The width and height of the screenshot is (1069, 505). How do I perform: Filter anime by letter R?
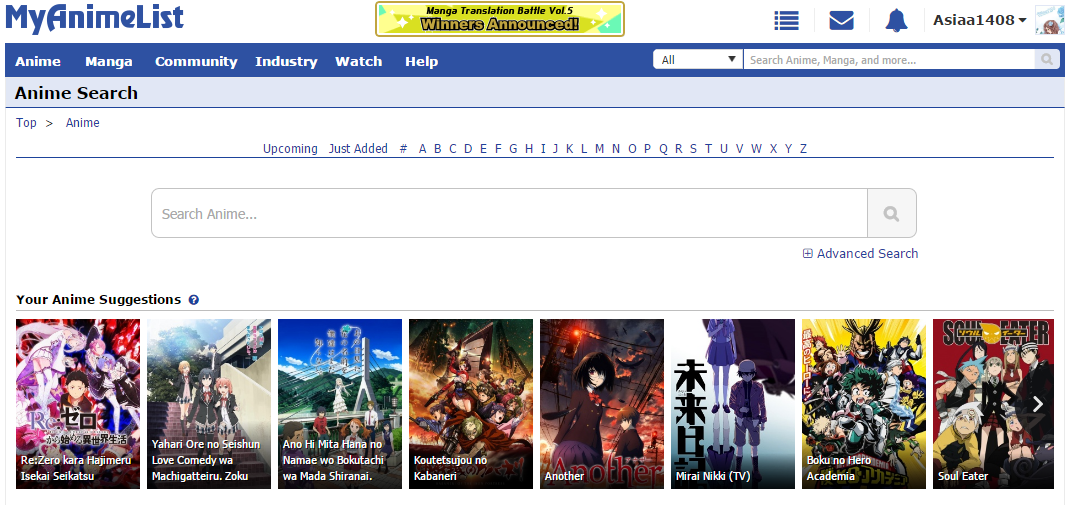(678, 149)
